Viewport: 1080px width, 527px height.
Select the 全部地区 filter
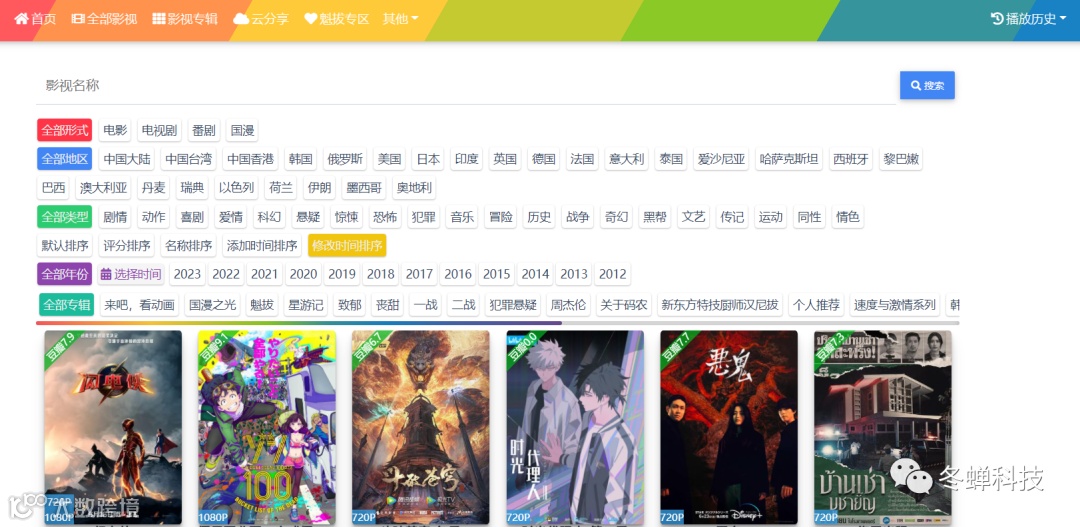coord(65,159)
